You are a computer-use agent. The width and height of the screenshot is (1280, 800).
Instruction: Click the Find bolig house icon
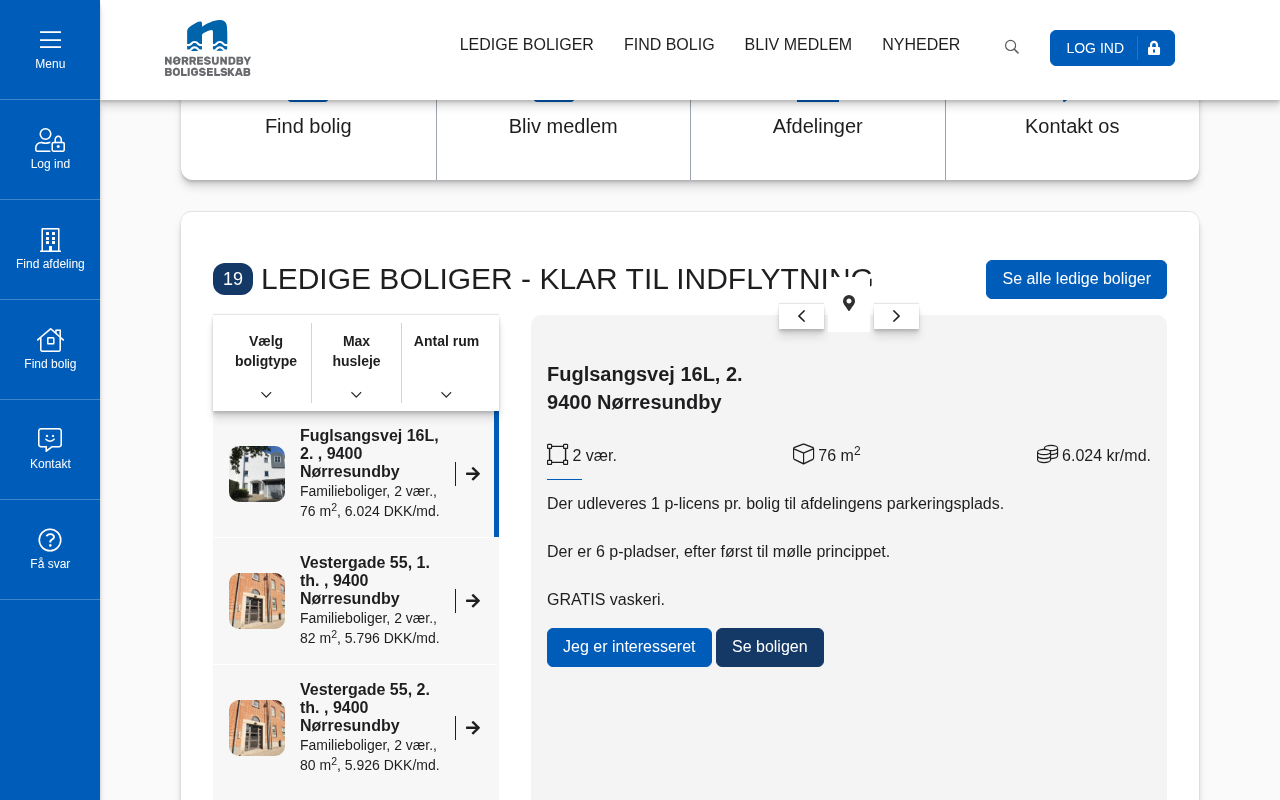50,340
